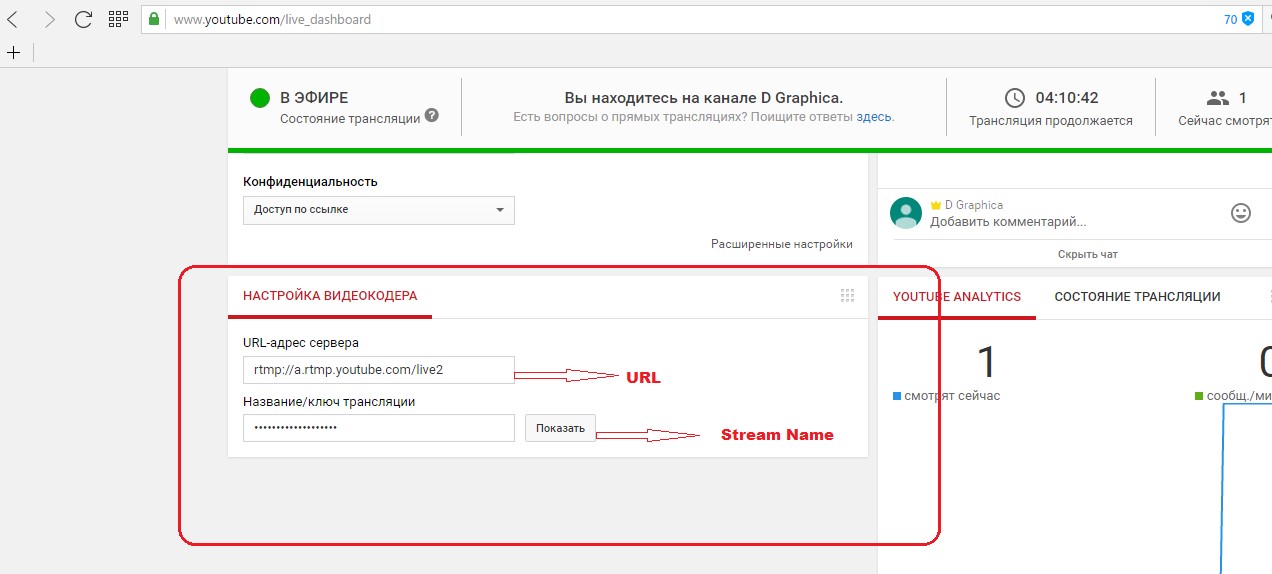Image resolution: width=1272 pixels, height=574 pixels.
Task: Grab the Настройка видеокодера panel drag handle
Action: 848,295
